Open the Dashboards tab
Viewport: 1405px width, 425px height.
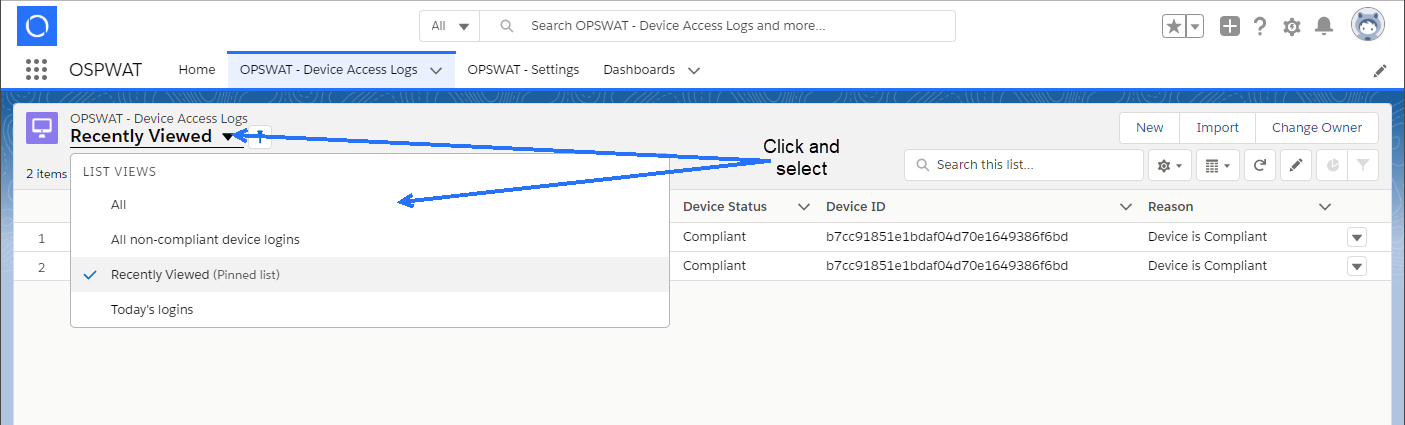pyautogui.click(x=639, y=70)
